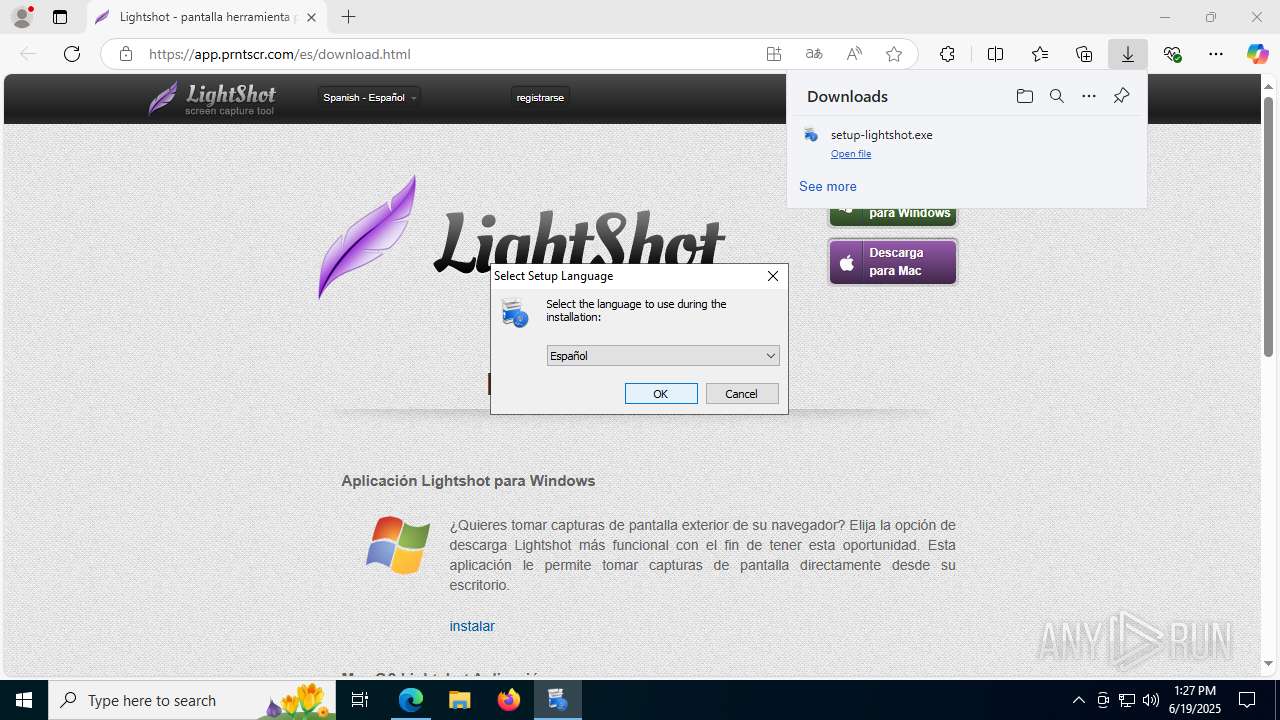The image size is (1280, 720).
Task: Open the Windows Start menu
Action: (x=24, y=700)
